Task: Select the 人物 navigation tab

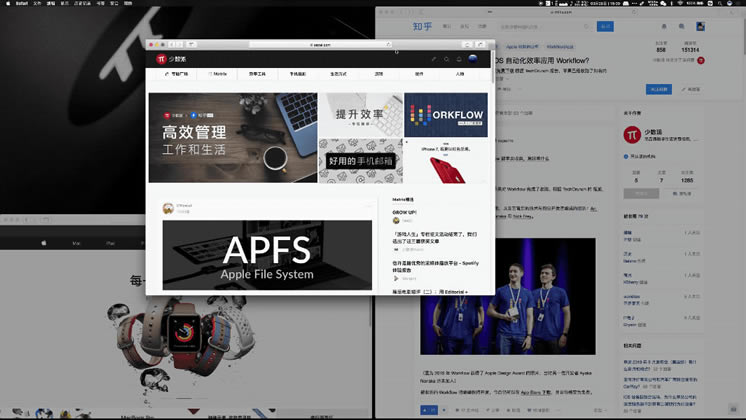Action: click(460, 74)
